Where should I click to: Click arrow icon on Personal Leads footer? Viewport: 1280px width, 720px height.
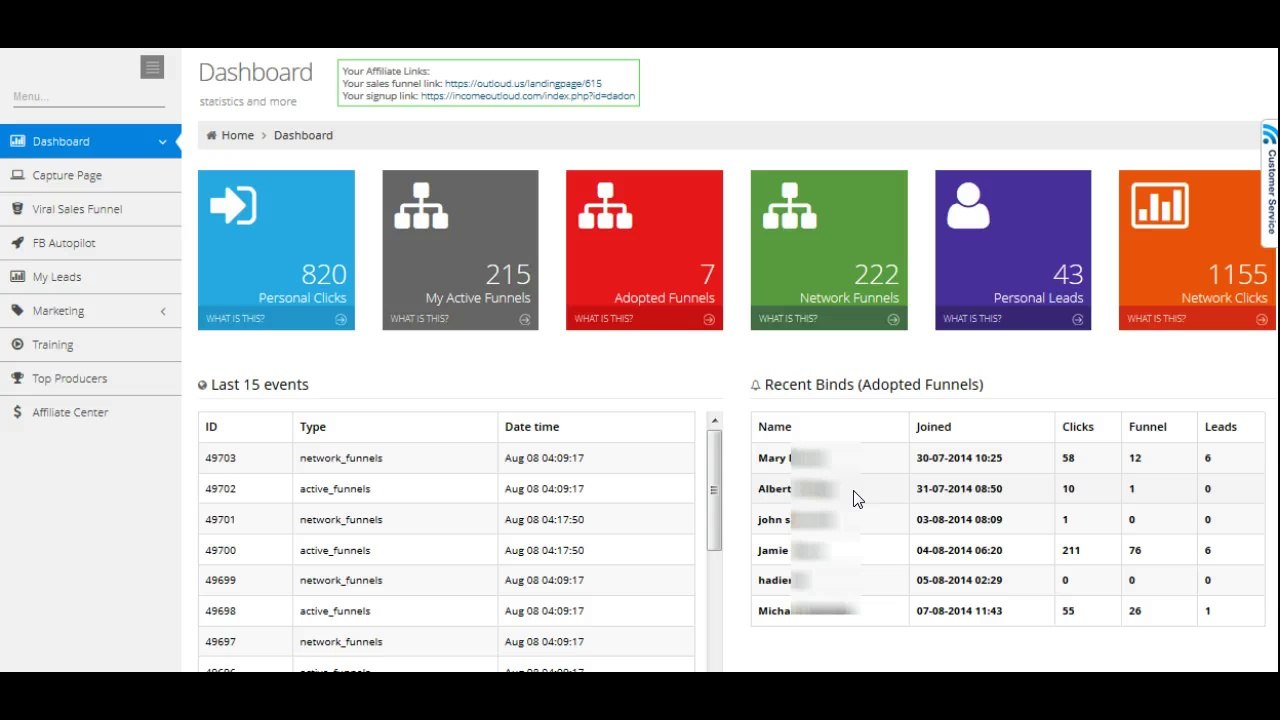1078,319
